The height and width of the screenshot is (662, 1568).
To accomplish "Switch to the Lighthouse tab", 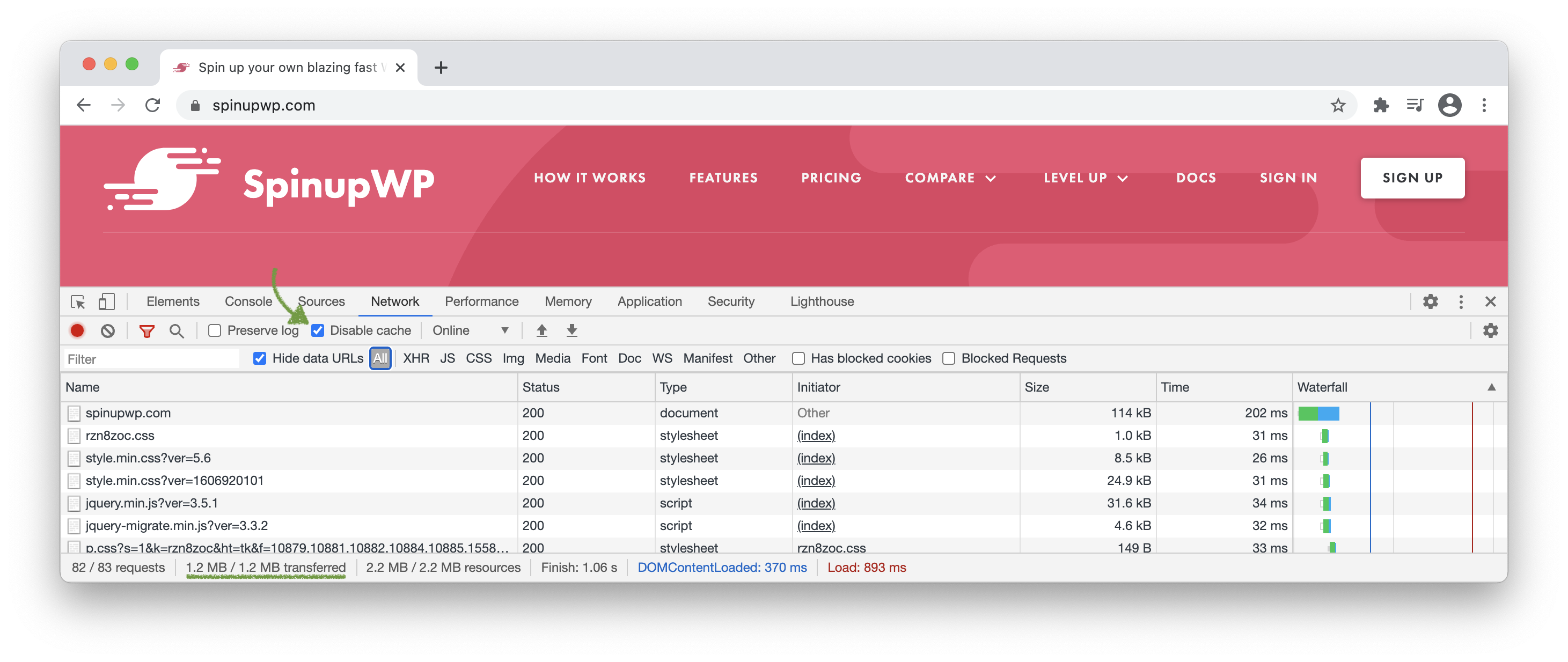I will click(822, 302).
